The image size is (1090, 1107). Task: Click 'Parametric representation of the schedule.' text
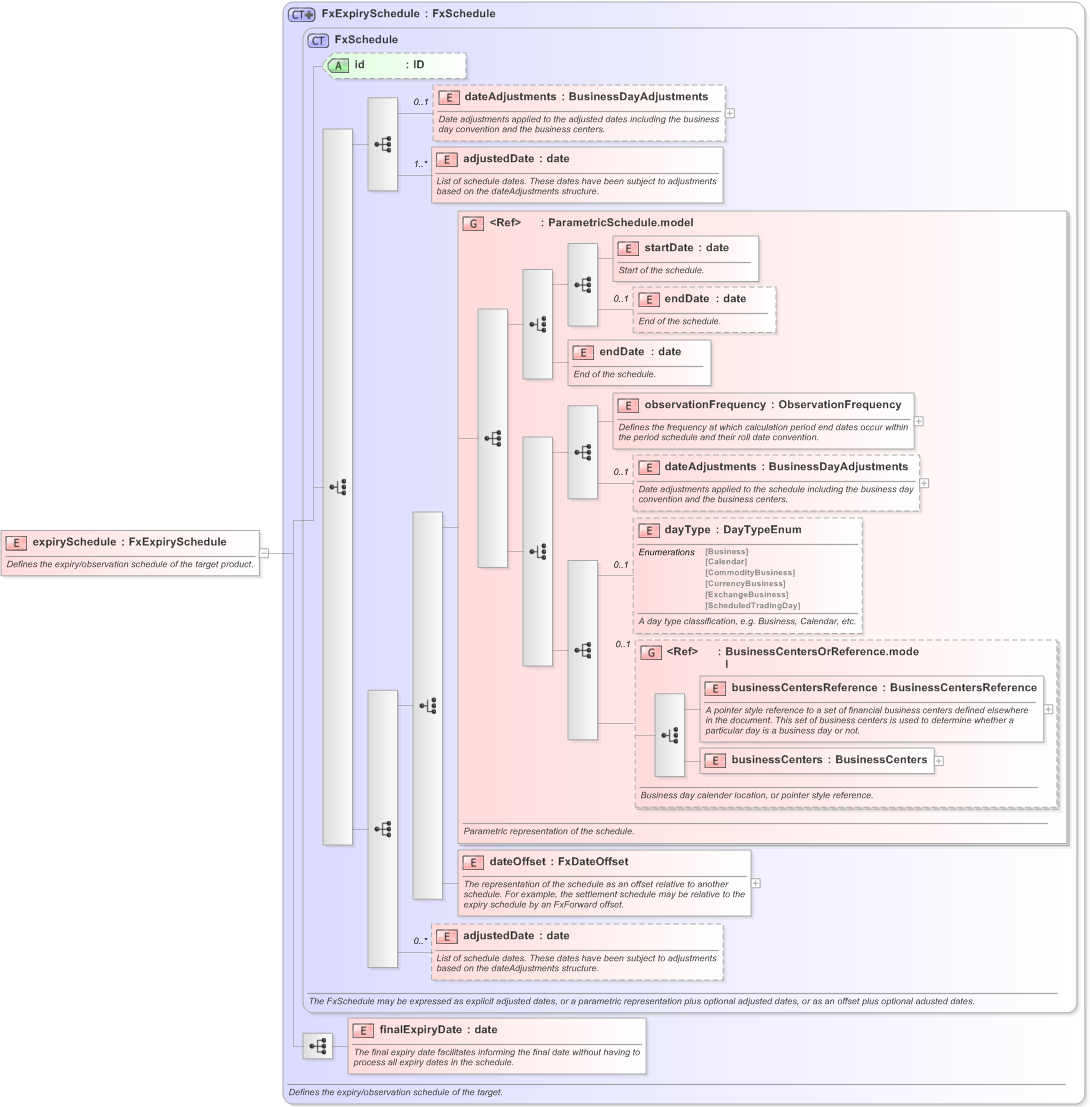[x=549, y=831]
